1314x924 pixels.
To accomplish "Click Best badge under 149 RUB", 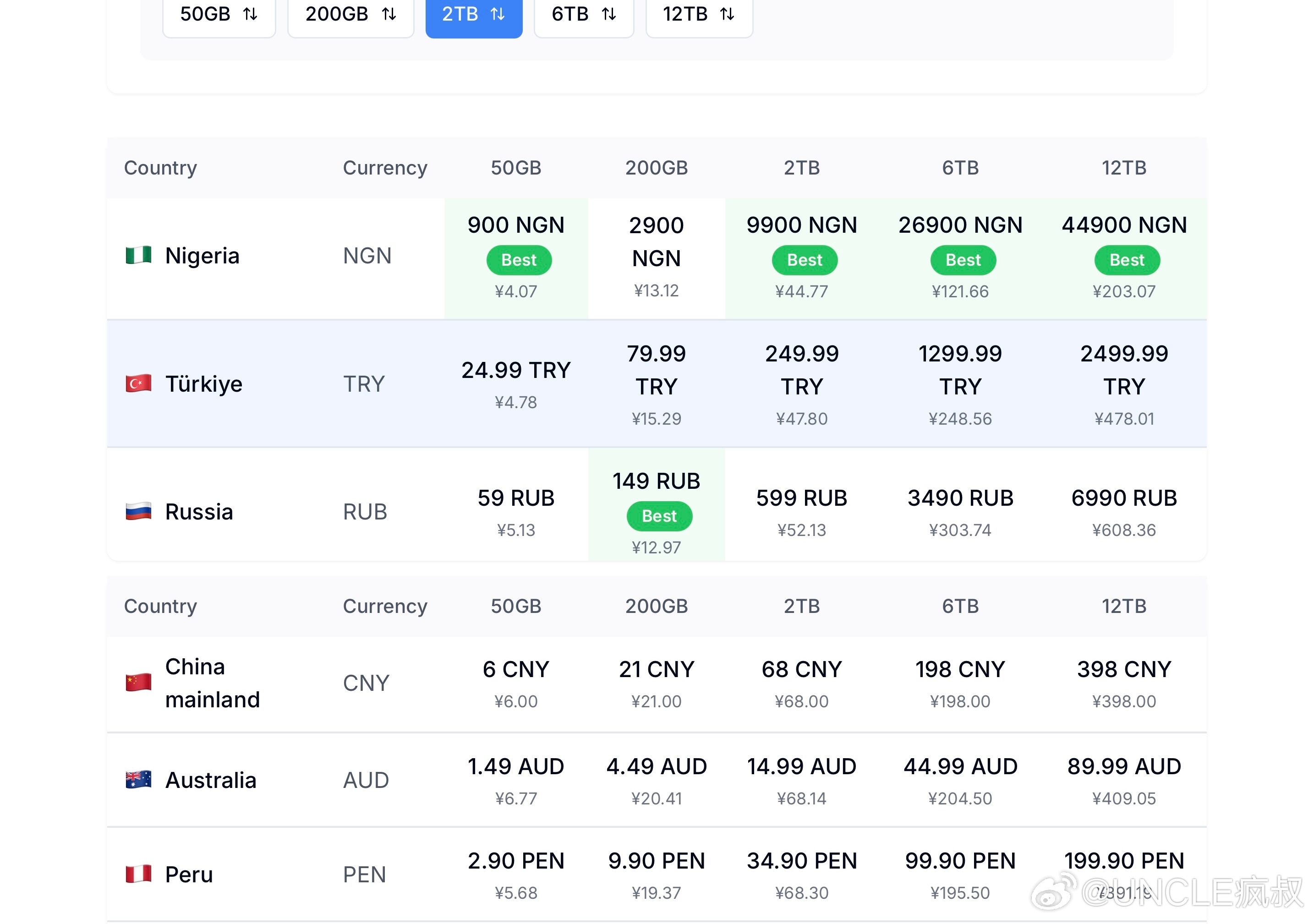I will pos(659,516).
